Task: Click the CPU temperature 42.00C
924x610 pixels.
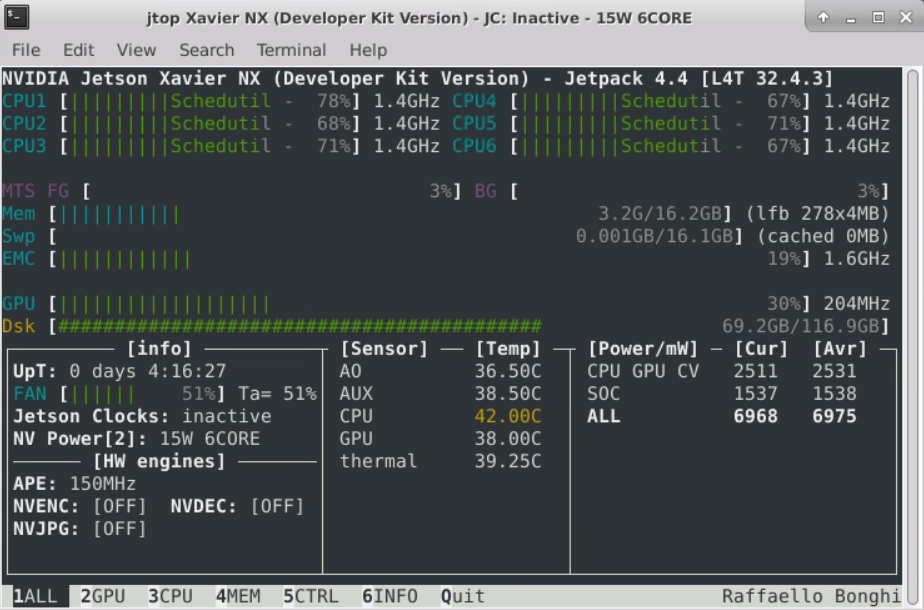Action: 507,416
